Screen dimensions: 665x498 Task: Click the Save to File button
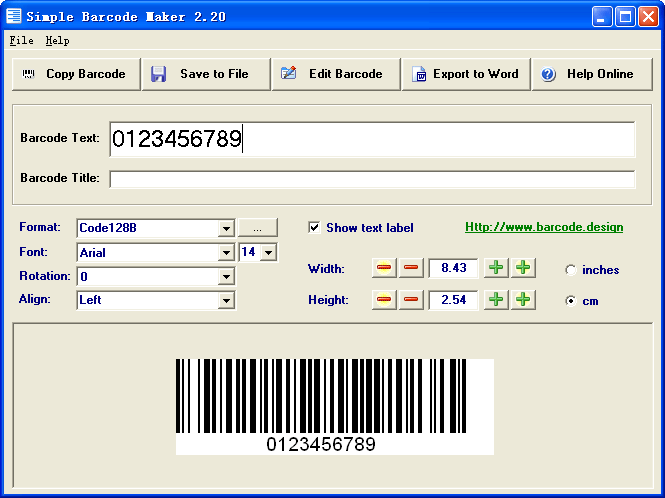coord(206,74)
